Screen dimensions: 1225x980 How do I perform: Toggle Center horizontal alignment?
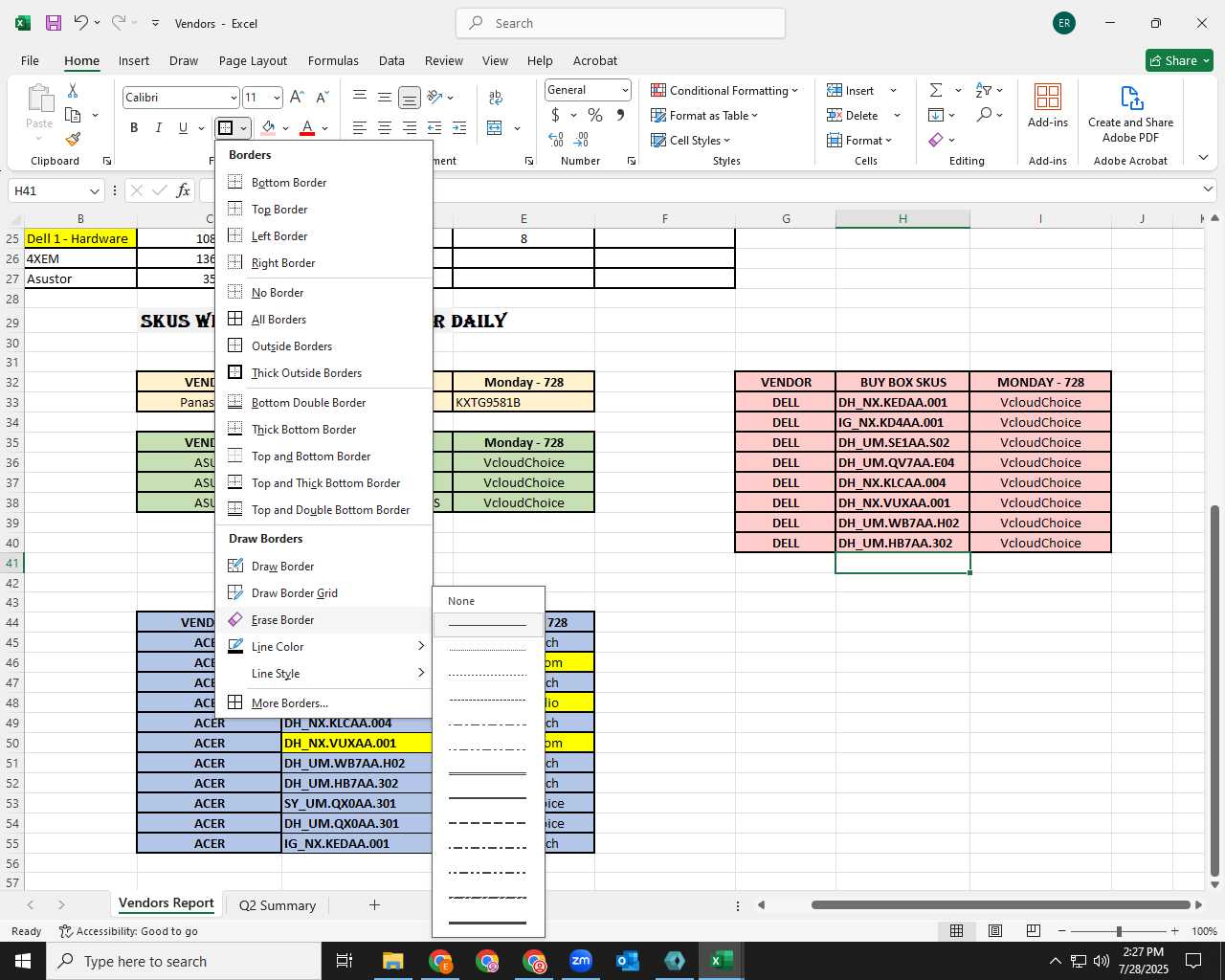pyautogui.click(x=384, y=127)
